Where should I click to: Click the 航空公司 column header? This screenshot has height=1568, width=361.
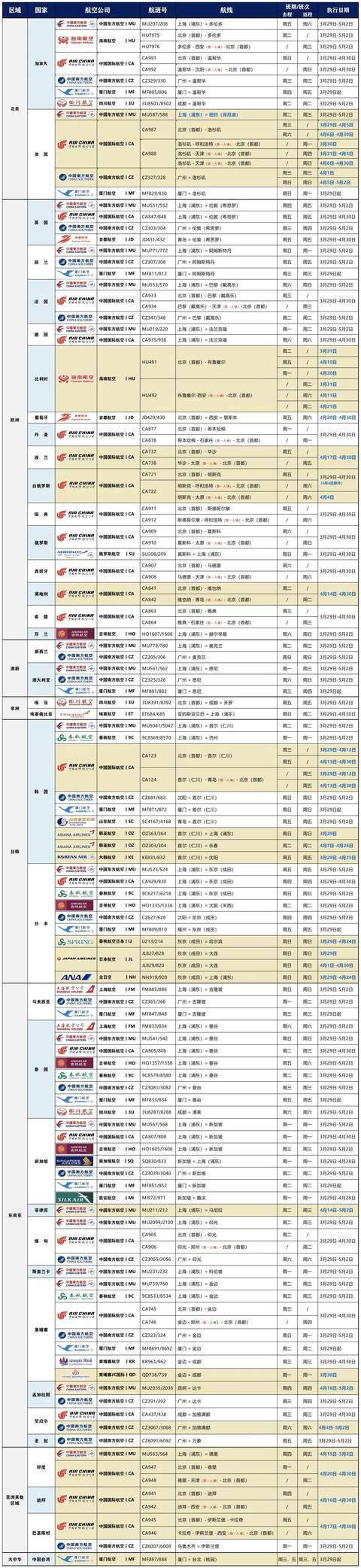click(97, 11)
